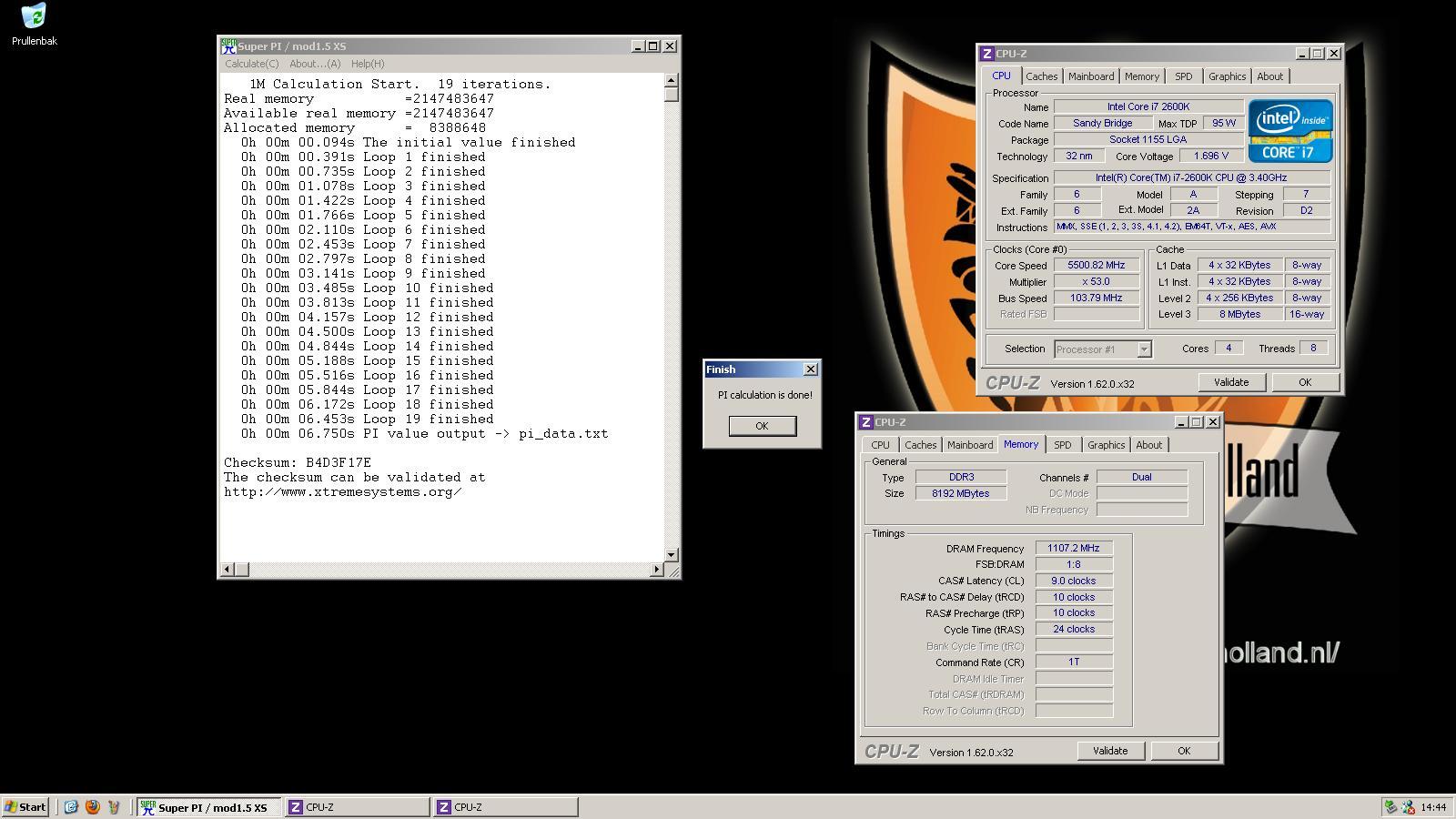Maximize the Super PI window

[653, 46]
